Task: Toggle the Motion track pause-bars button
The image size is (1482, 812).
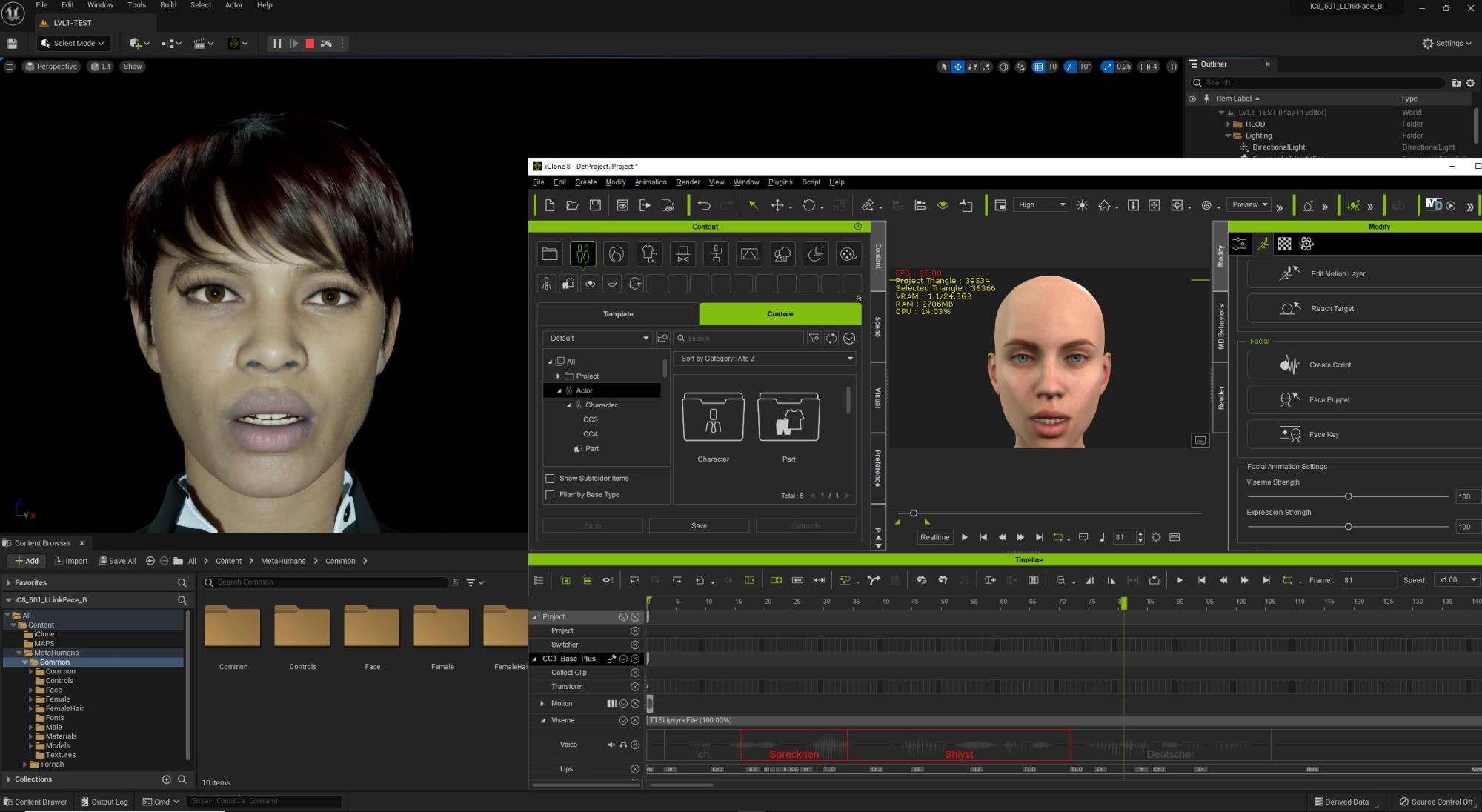Action: click(x=611, y=704)
